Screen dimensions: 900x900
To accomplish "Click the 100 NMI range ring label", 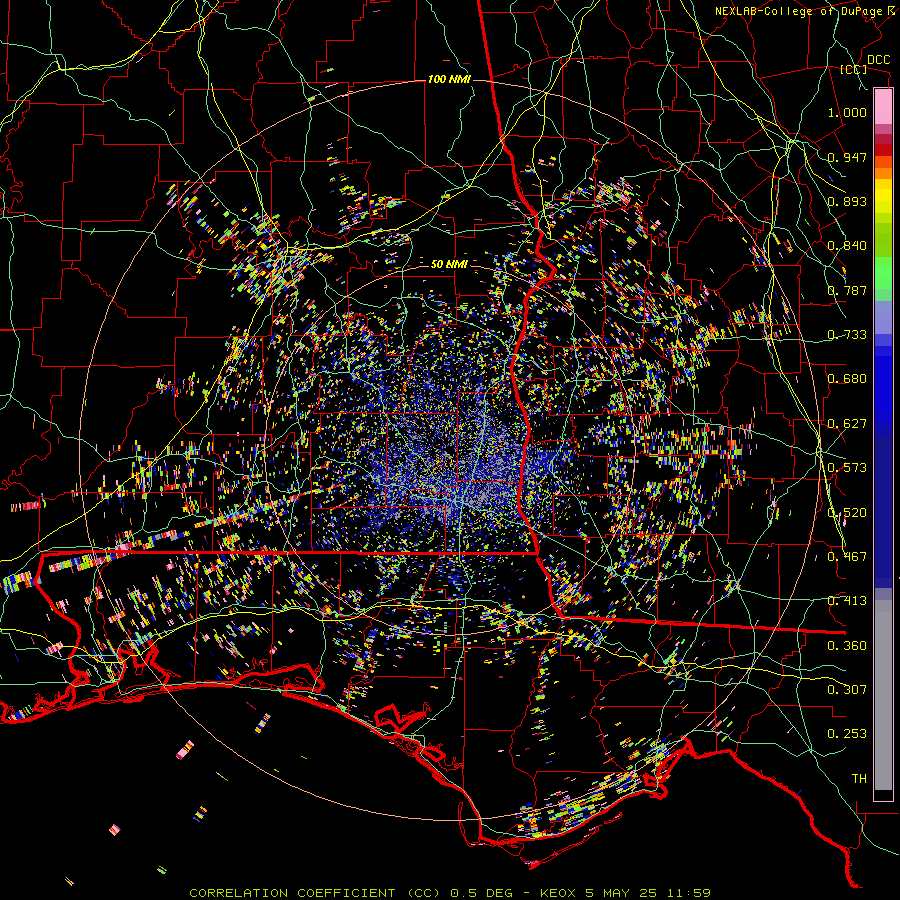I will tap(449, 79).
